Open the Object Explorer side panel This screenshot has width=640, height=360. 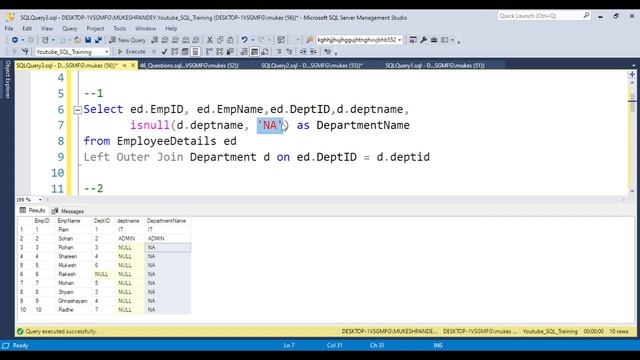(7, 80)
